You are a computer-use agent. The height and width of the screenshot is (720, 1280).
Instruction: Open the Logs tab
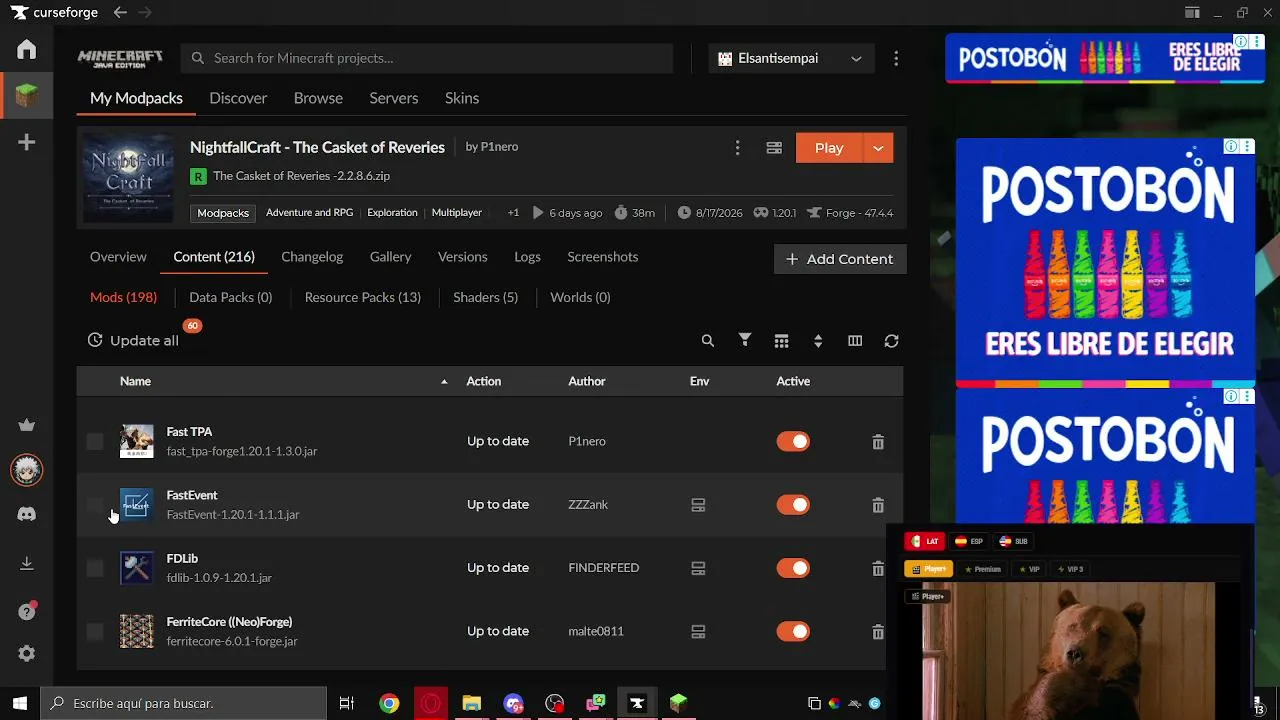click(527, 257)
